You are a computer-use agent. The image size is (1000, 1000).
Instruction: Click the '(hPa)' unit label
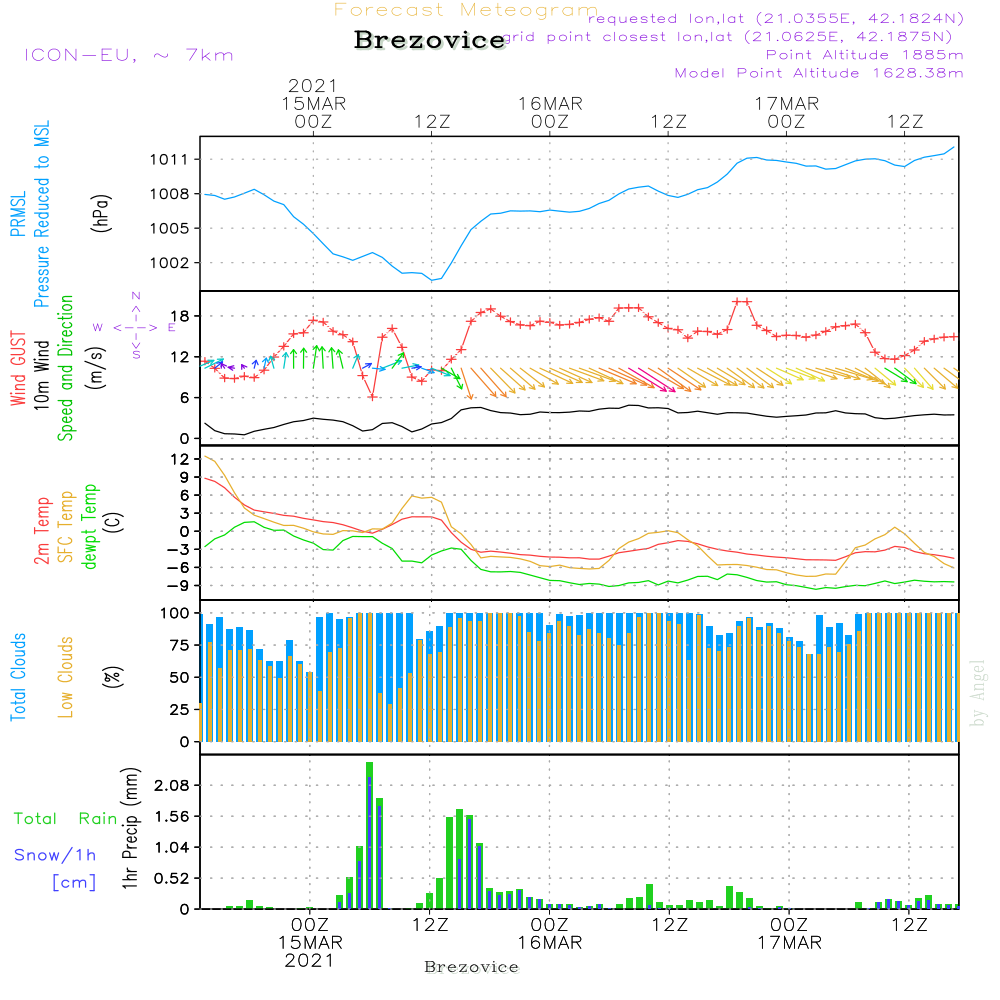[101, 213]
